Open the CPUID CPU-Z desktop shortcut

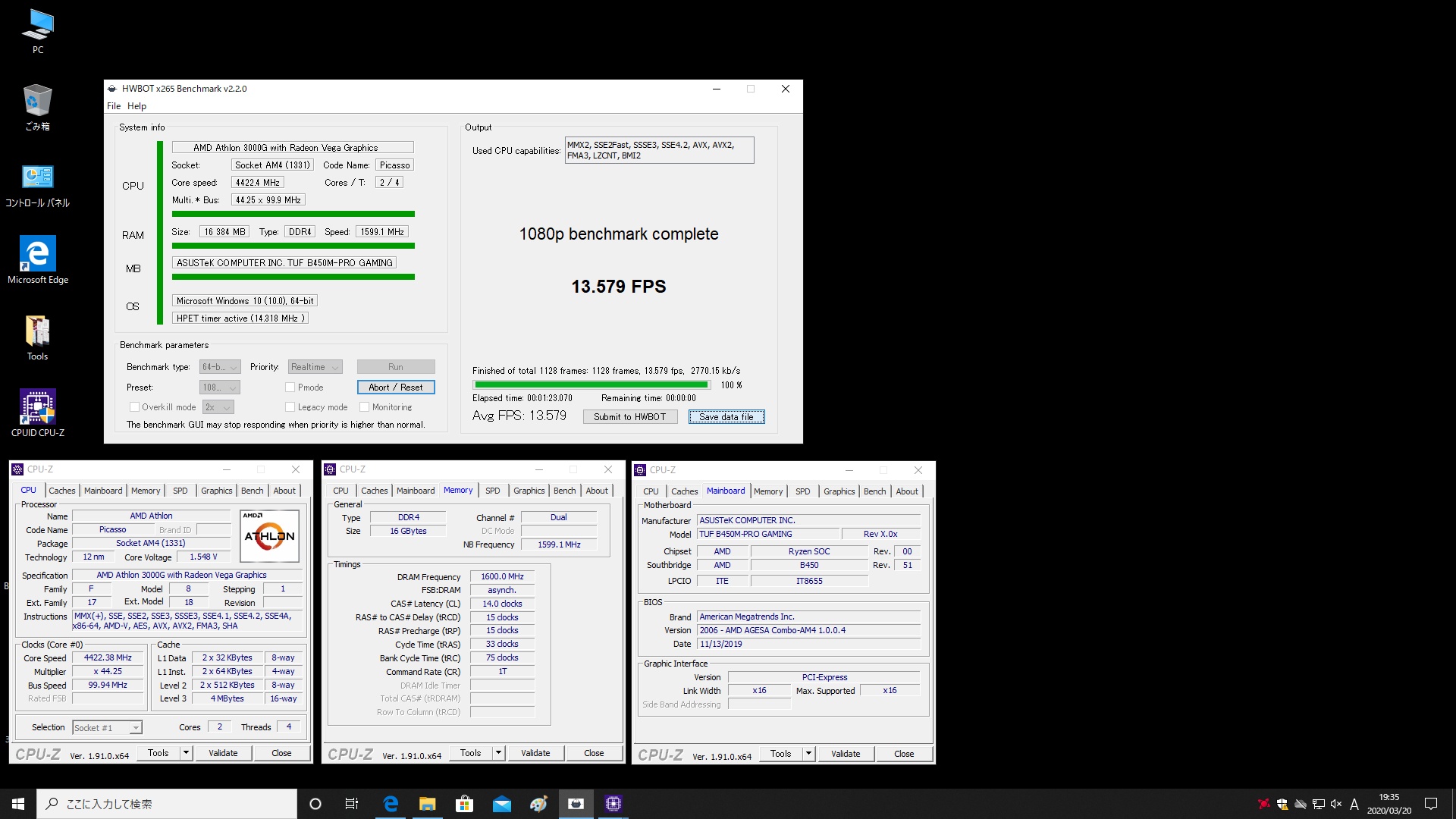38,413
